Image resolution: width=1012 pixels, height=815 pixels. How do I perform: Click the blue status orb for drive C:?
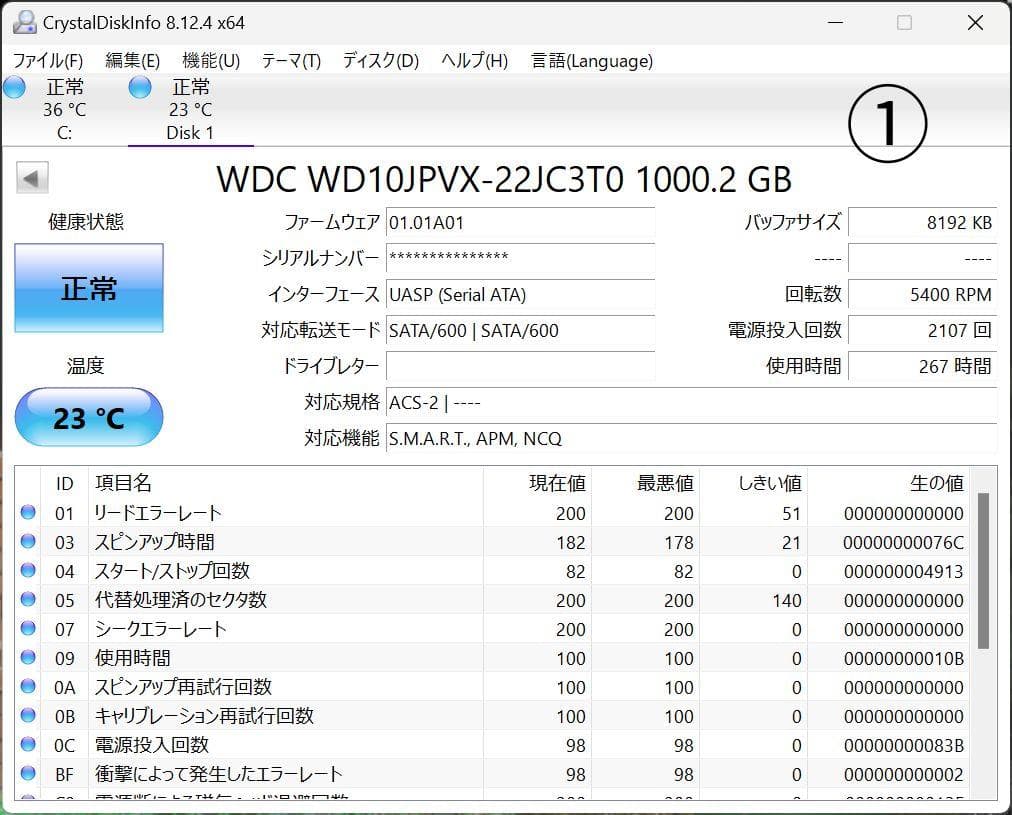click(14, 87)
